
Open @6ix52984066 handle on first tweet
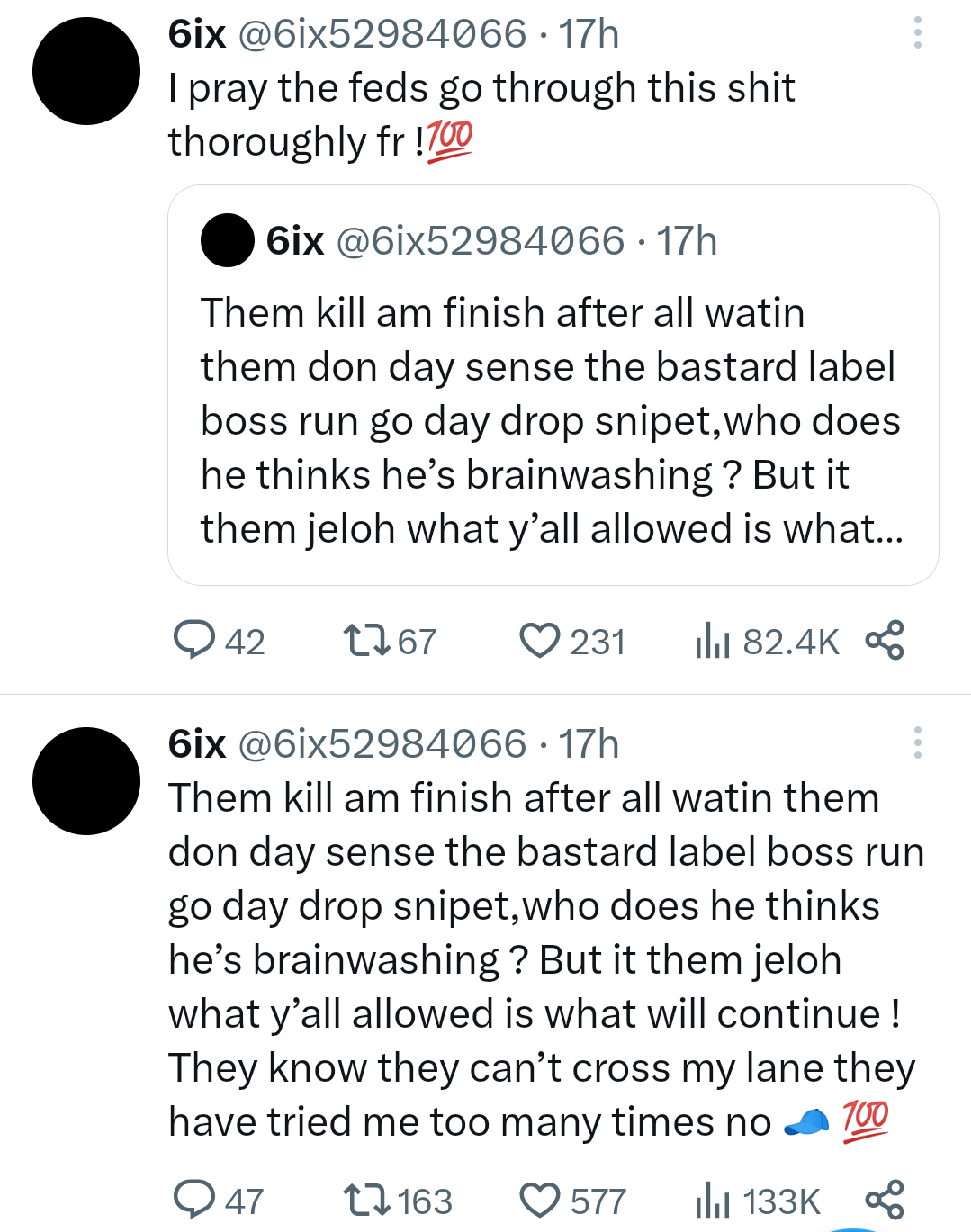coord(382,34)
